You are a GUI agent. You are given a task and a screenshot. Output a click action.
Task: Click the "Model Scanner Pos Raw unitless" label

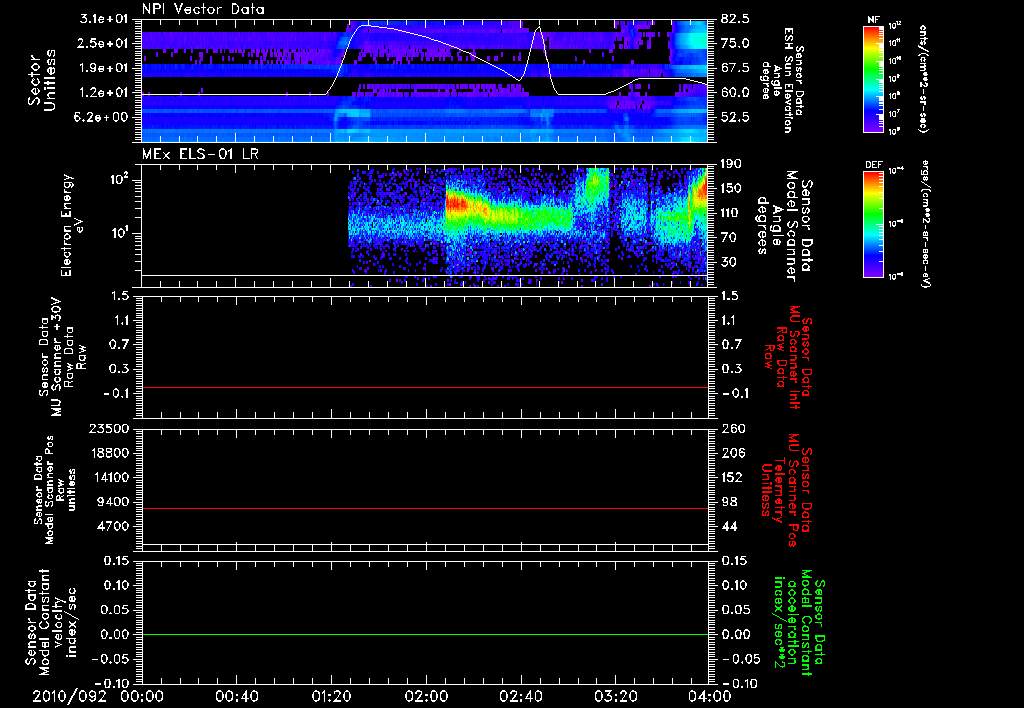54,490
